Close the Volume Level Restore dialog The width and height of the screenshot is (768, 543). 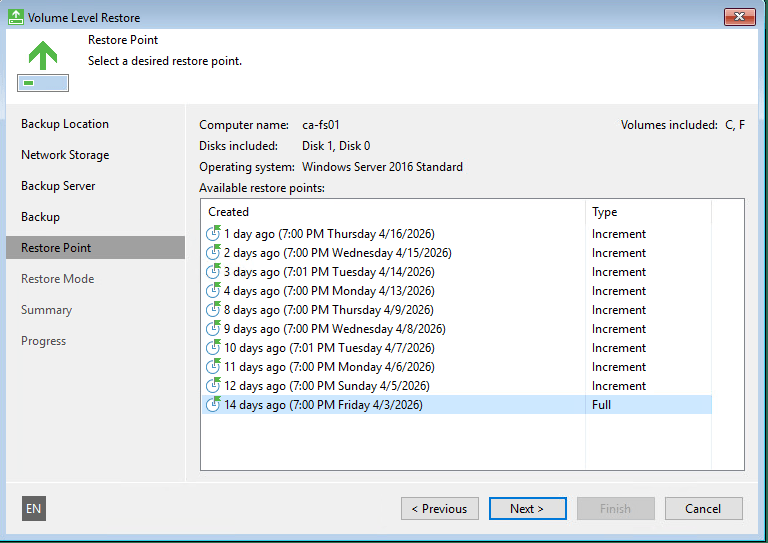pos(740,17)
